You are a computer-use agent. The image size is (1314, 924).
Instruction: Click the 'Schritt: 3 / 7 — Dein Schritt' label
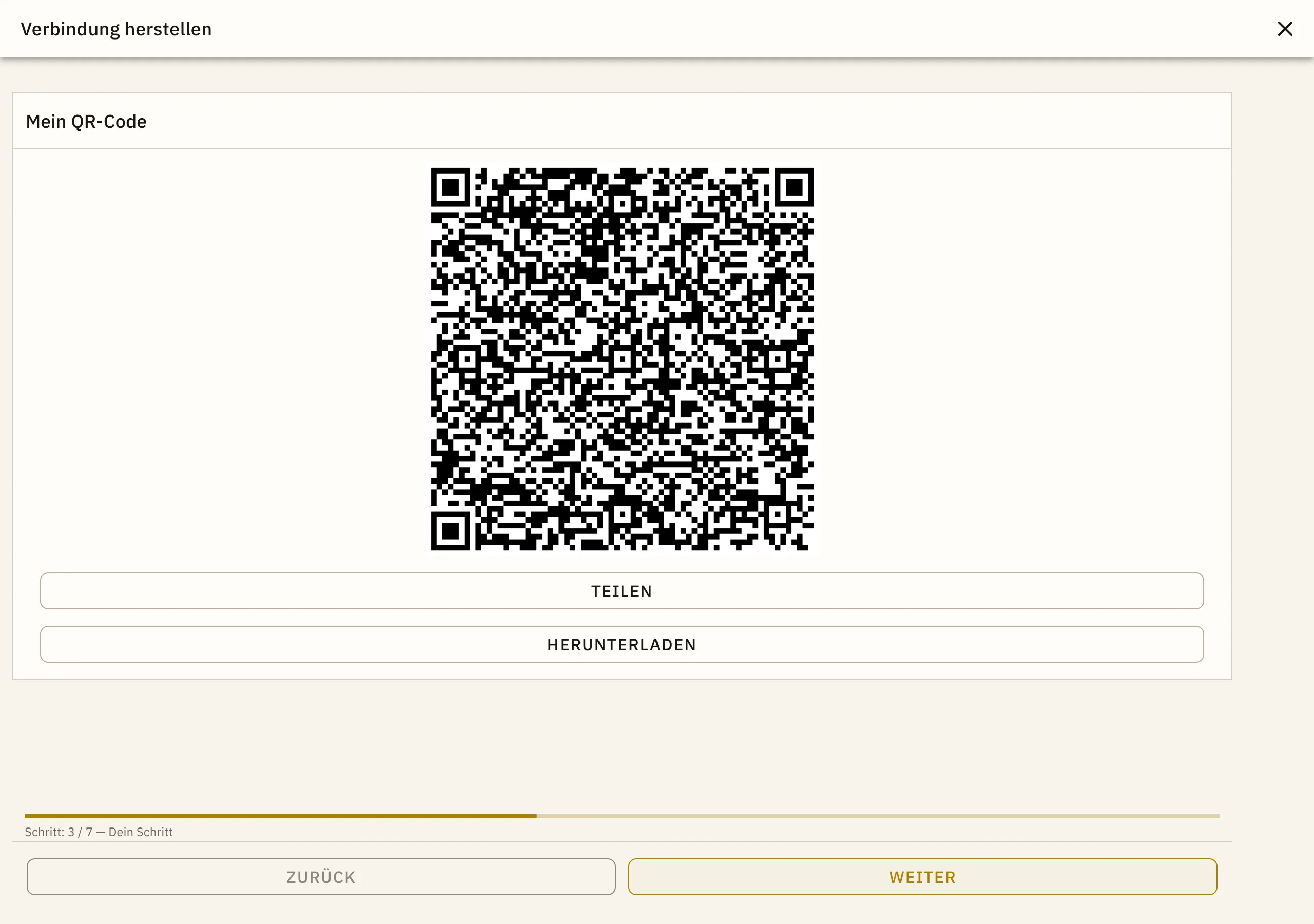[x=99, y=832]
